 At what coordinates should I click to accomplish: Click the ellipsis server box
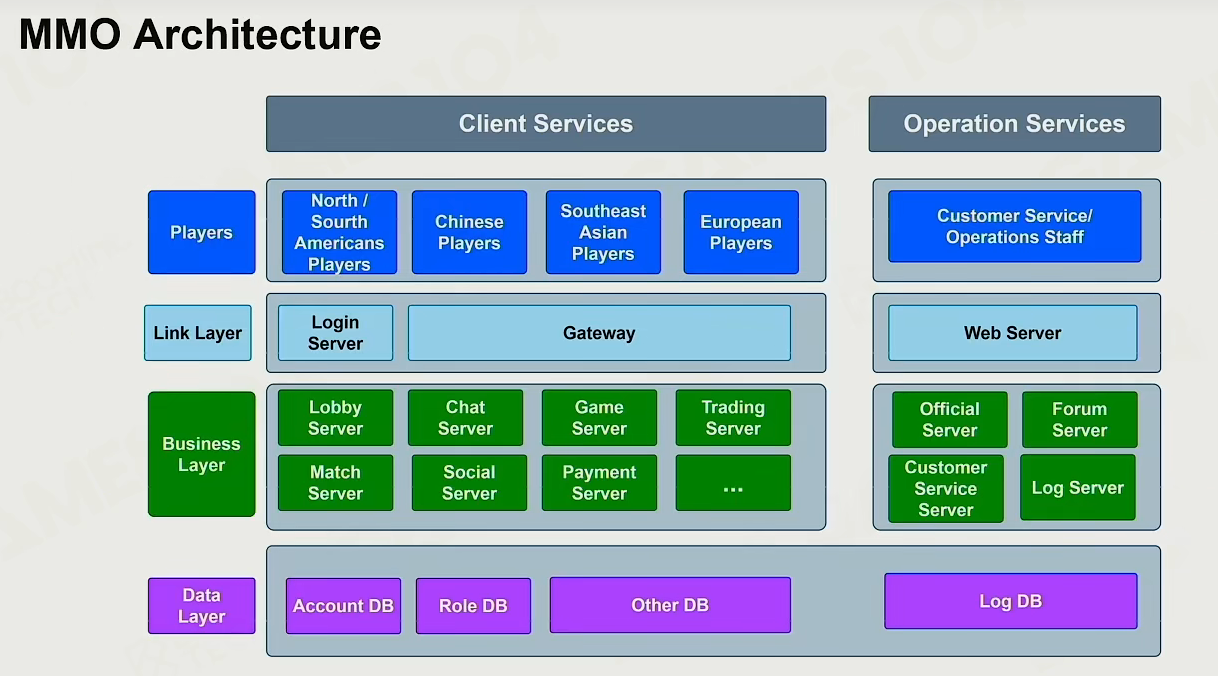(x=733, y=483)
